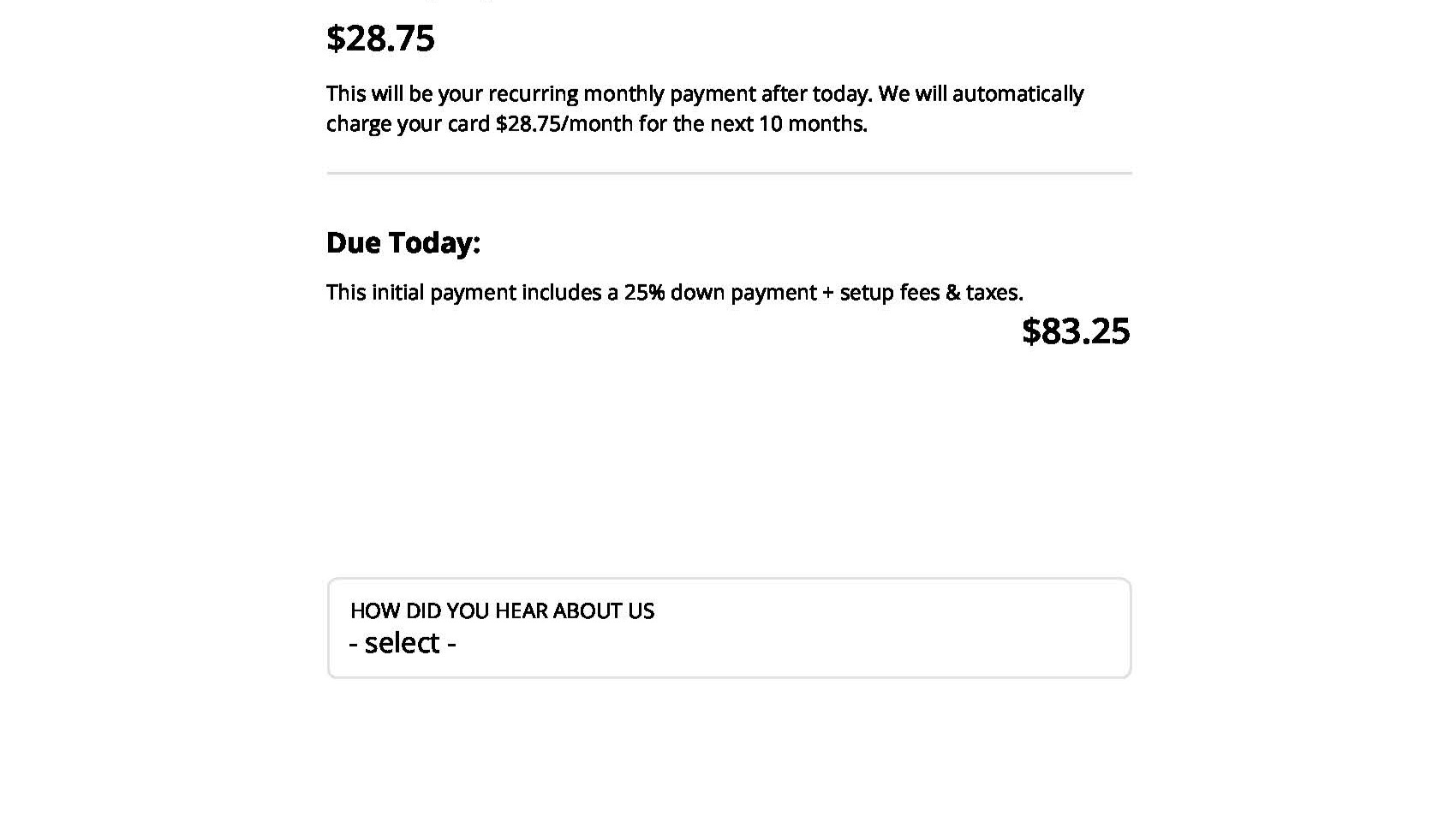Click the "$28.75/month" text in the paragraph
This screenshot has width=1456, height=822.
point(564,123)
